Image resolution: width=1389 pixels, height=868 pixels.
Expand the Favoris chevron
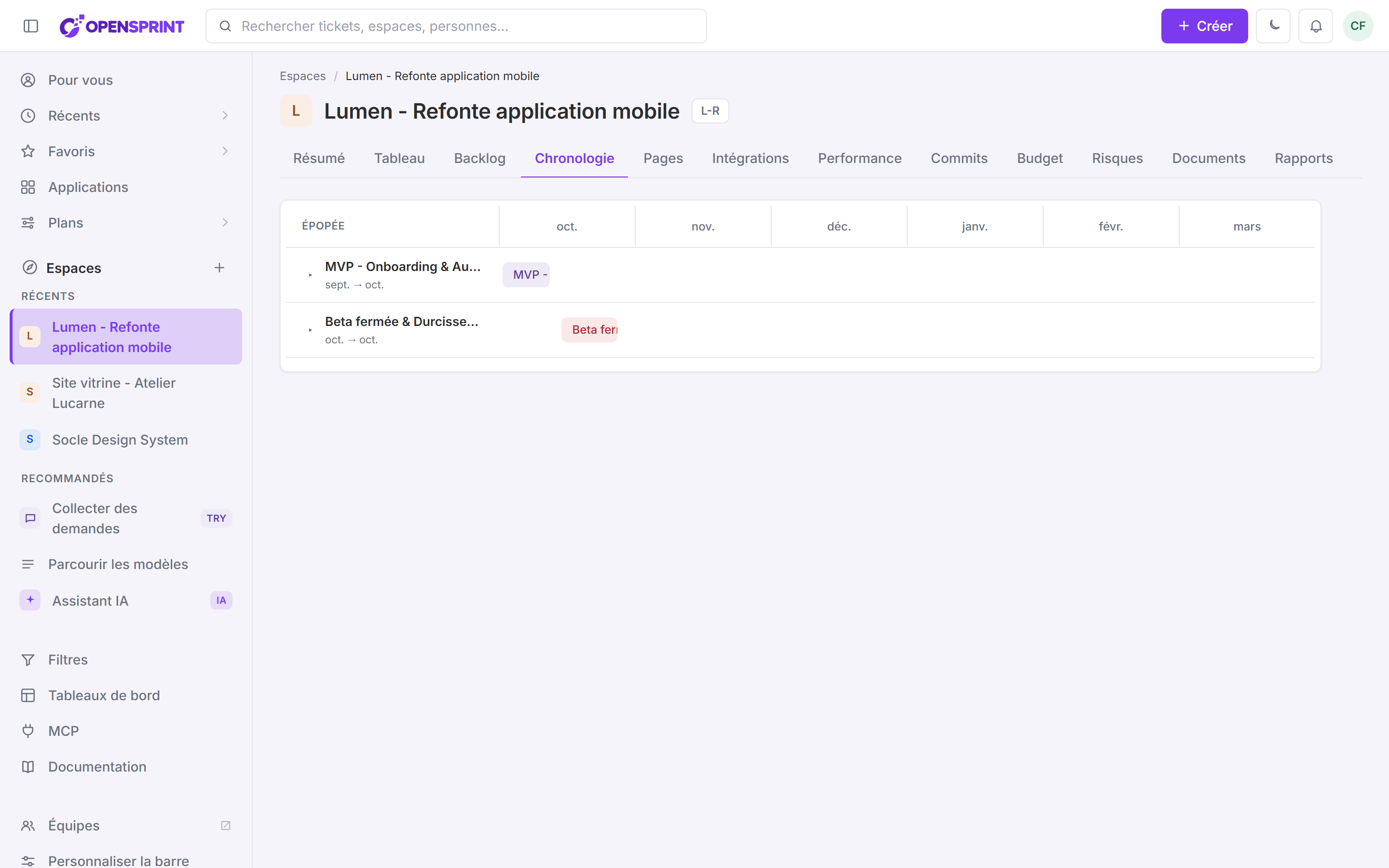click(225, 151)
